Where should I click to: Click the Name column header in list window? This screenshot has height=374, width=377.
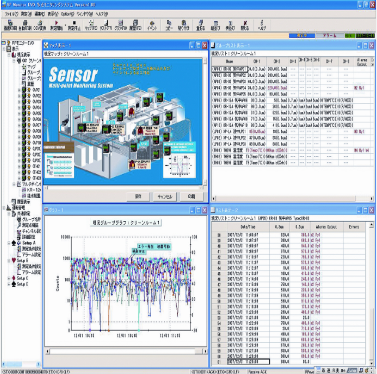coord(229,61)
